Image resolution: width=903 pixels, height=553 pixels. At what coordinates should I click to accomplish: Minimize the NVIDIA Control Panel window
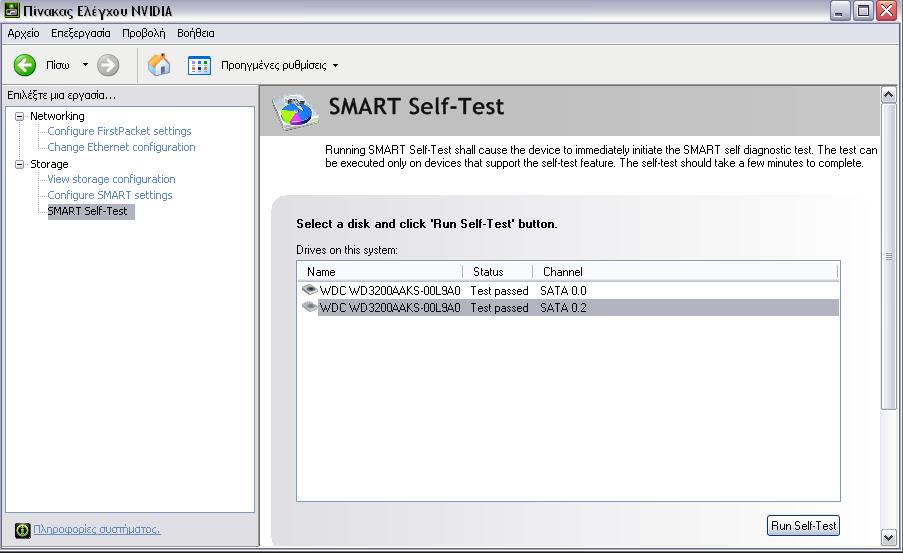tap(840, 11)
